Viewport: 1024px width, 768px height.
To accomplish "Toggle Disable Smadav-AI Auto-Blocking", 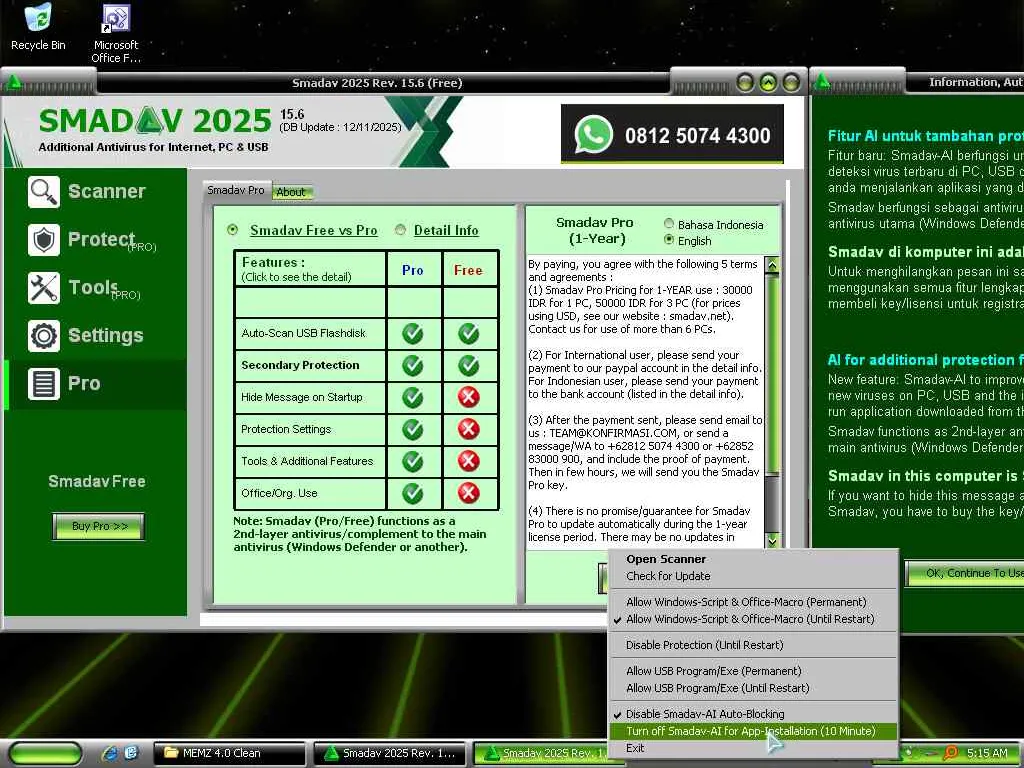I will click(x=752, y=714).
